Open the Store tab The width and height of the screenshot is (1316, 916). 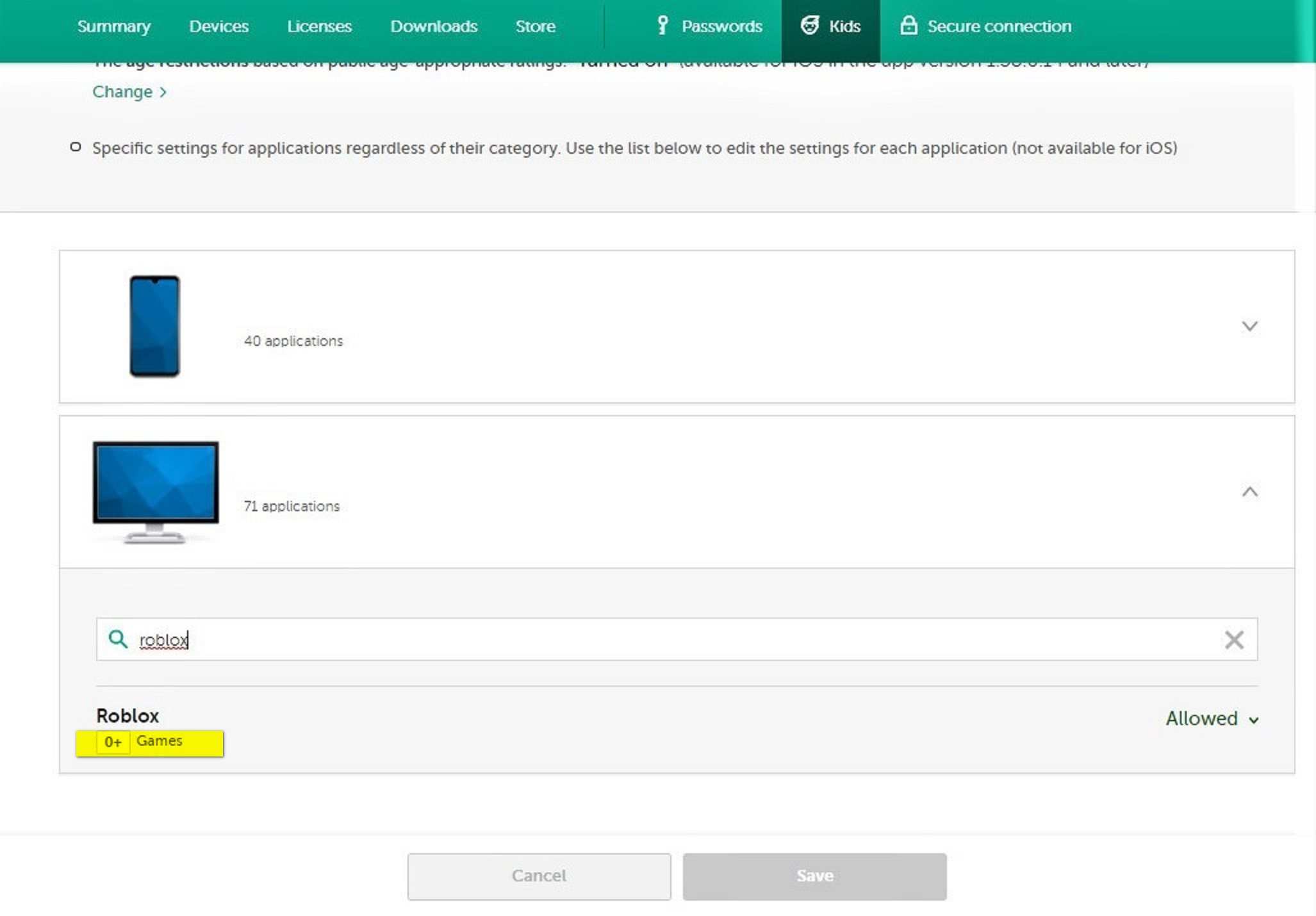pyautogui.click(x=535, y=26)
